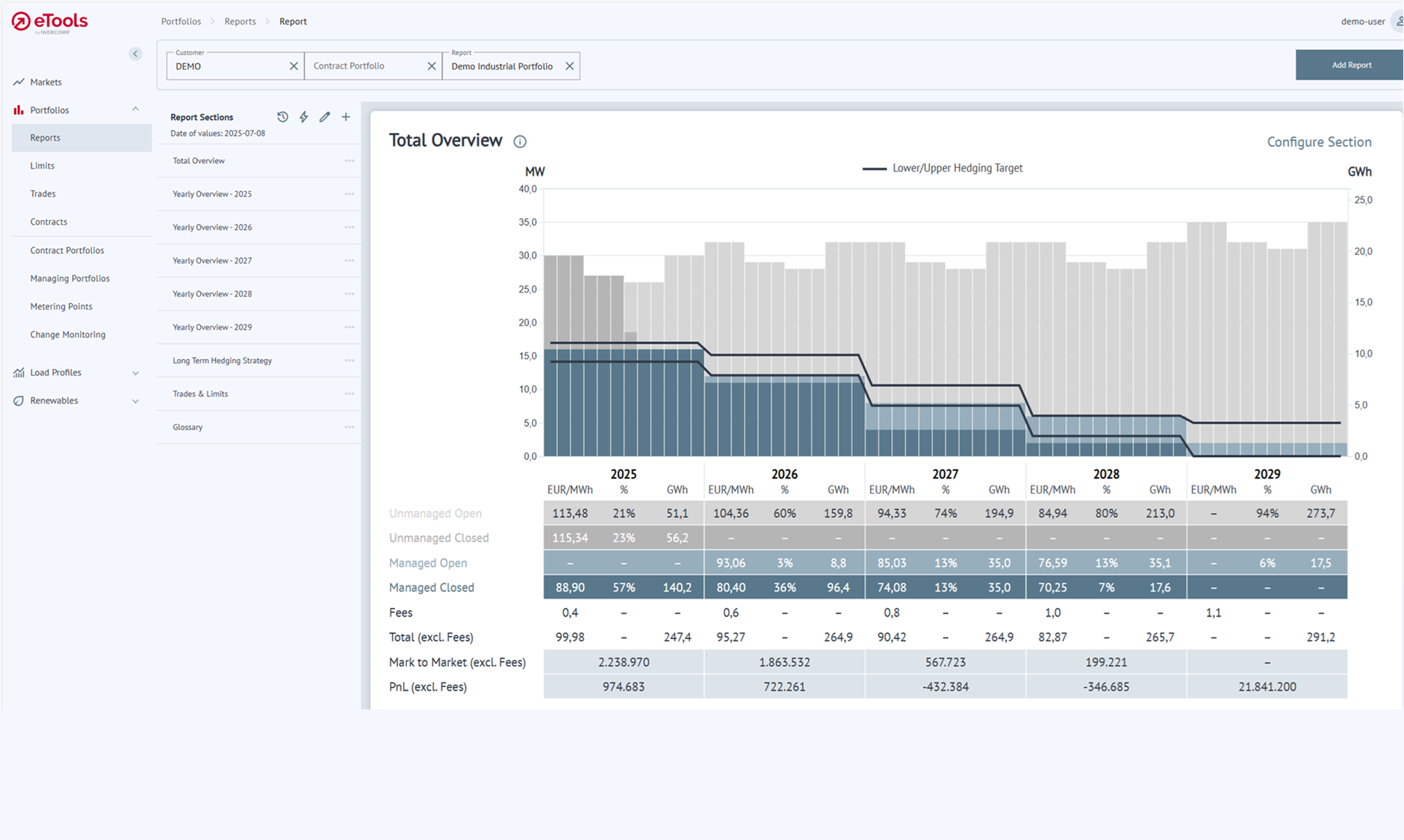
Task: Clear the DEMO customer filter with its X
Action: [293, 66]
